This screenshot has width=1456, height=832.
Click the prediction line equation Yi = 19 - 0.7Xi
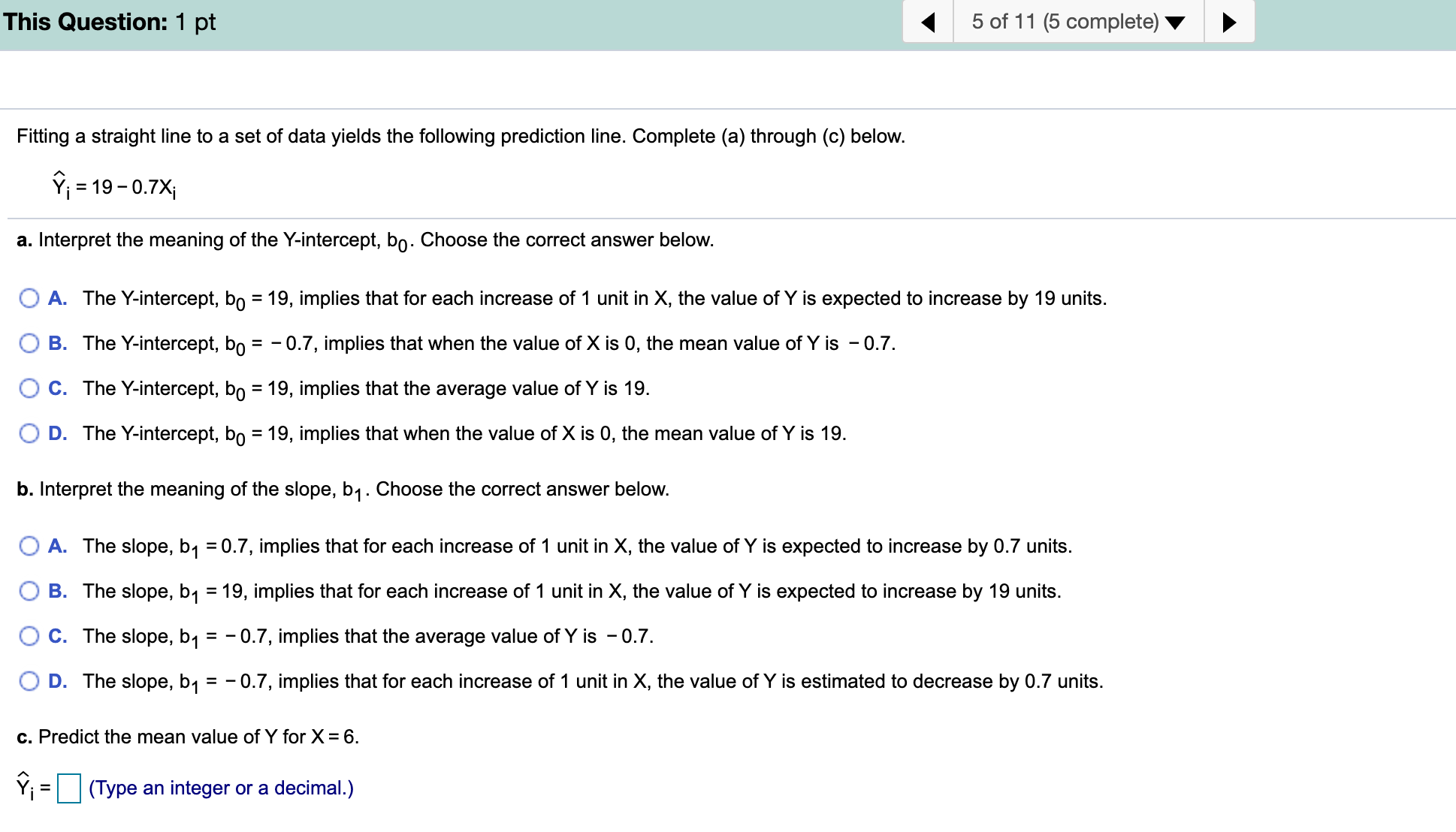click(x=113, y=184)
